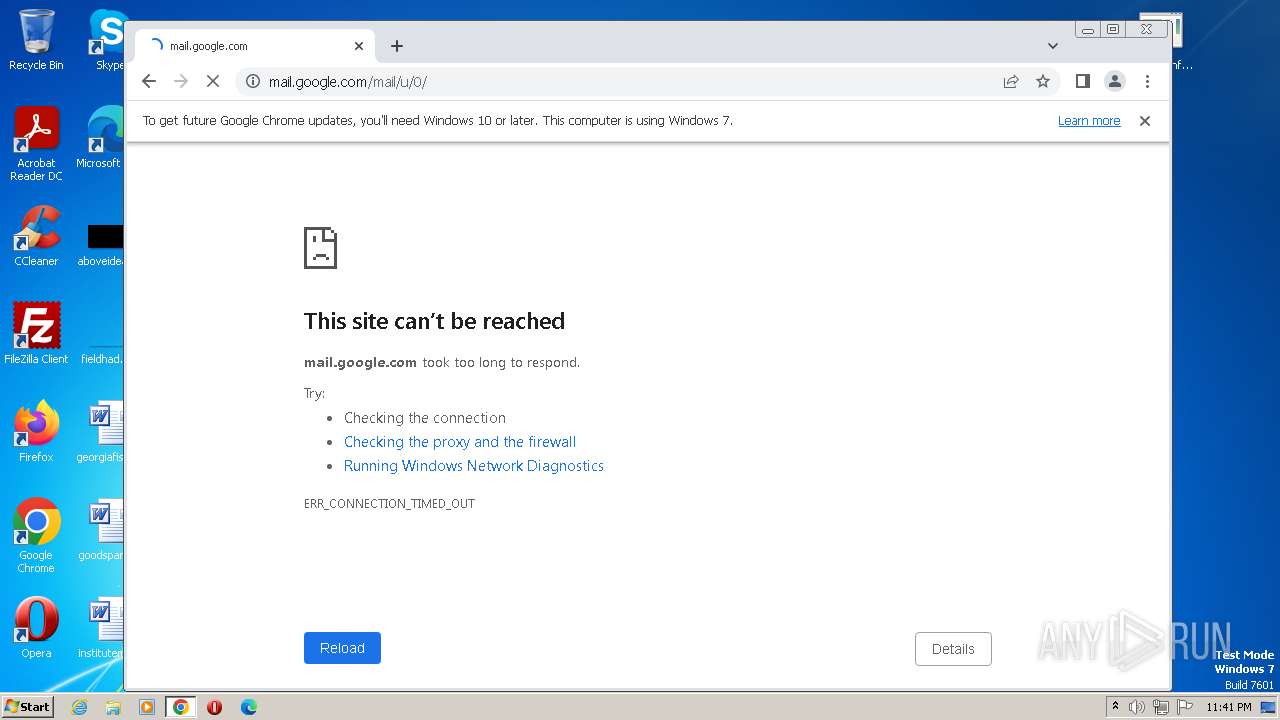Open volume speaker tray icon

(1137, 707)
